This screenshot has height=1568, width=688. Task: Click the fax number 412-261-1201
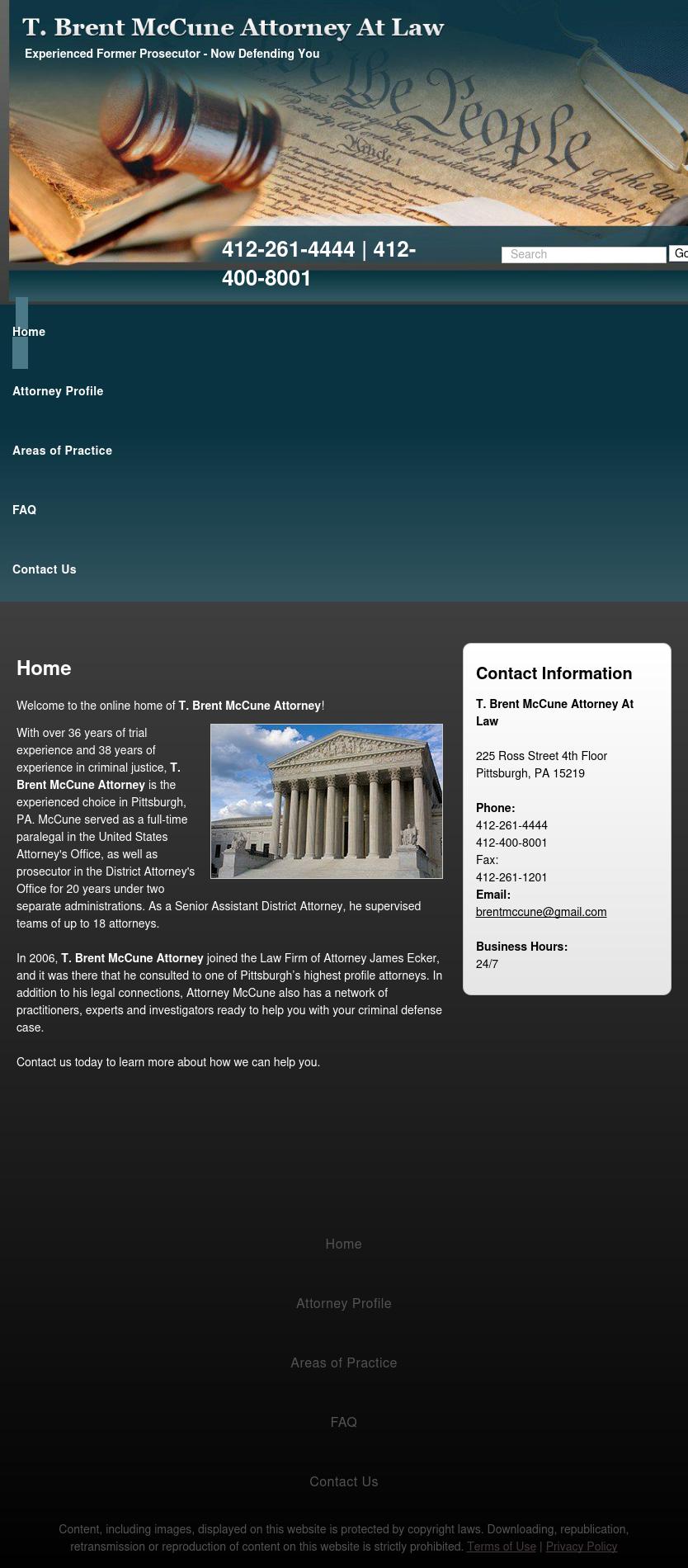point(511,877)
